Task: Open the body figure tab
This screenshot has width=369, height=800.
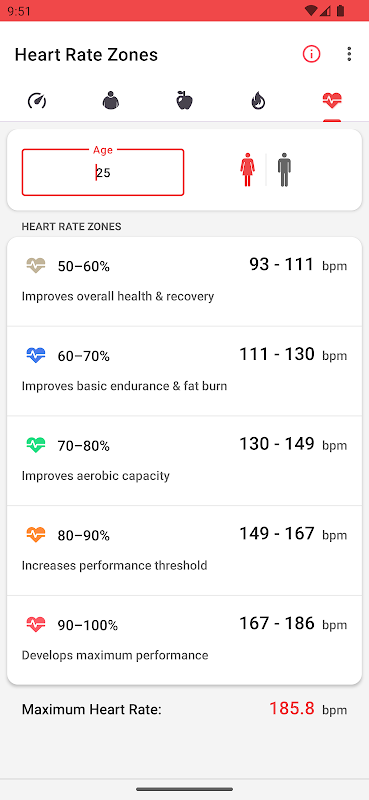Action: 111,101
